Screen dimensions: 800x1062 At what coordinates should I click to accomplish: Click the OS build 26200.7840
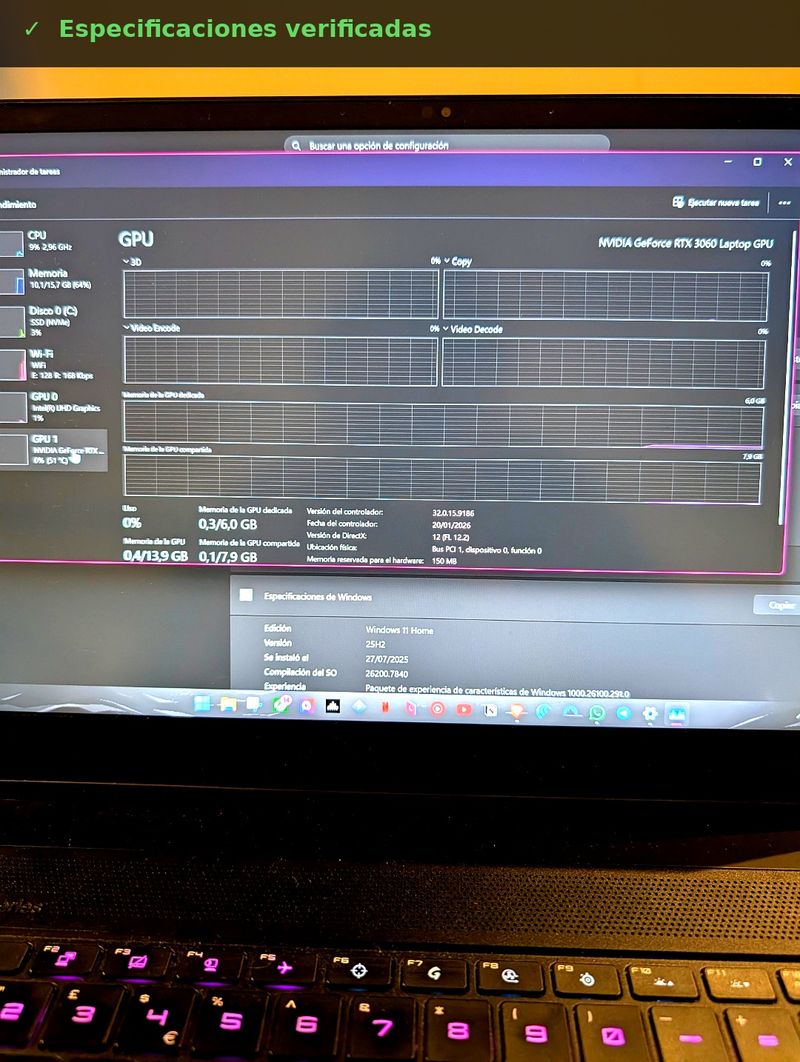[x=387, y=674]
